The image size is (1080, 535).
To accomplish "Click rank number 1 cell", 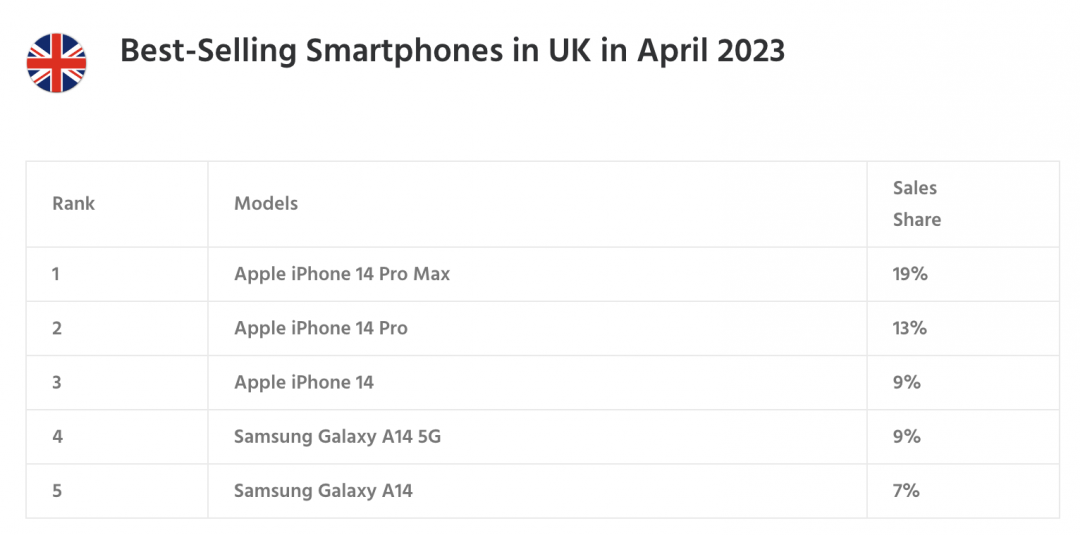I will tap(56, 274).
